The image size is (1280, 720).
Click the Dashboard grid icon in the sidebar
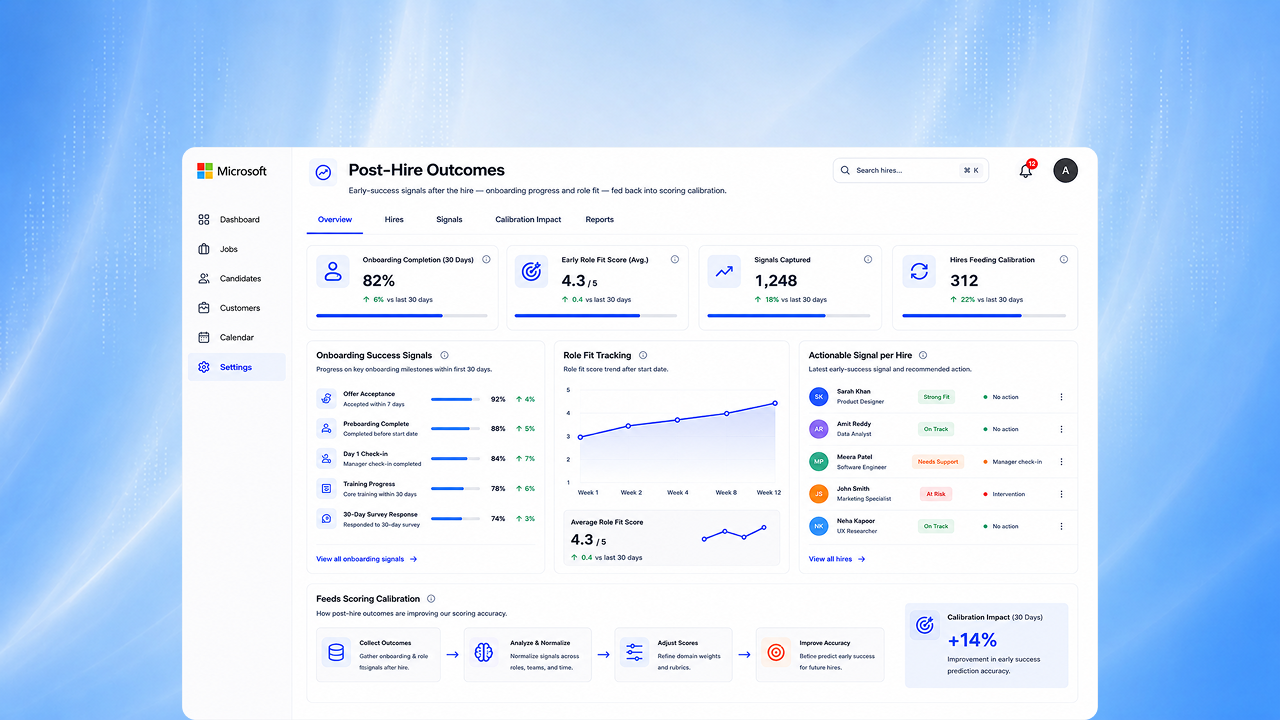coord(204,219)
